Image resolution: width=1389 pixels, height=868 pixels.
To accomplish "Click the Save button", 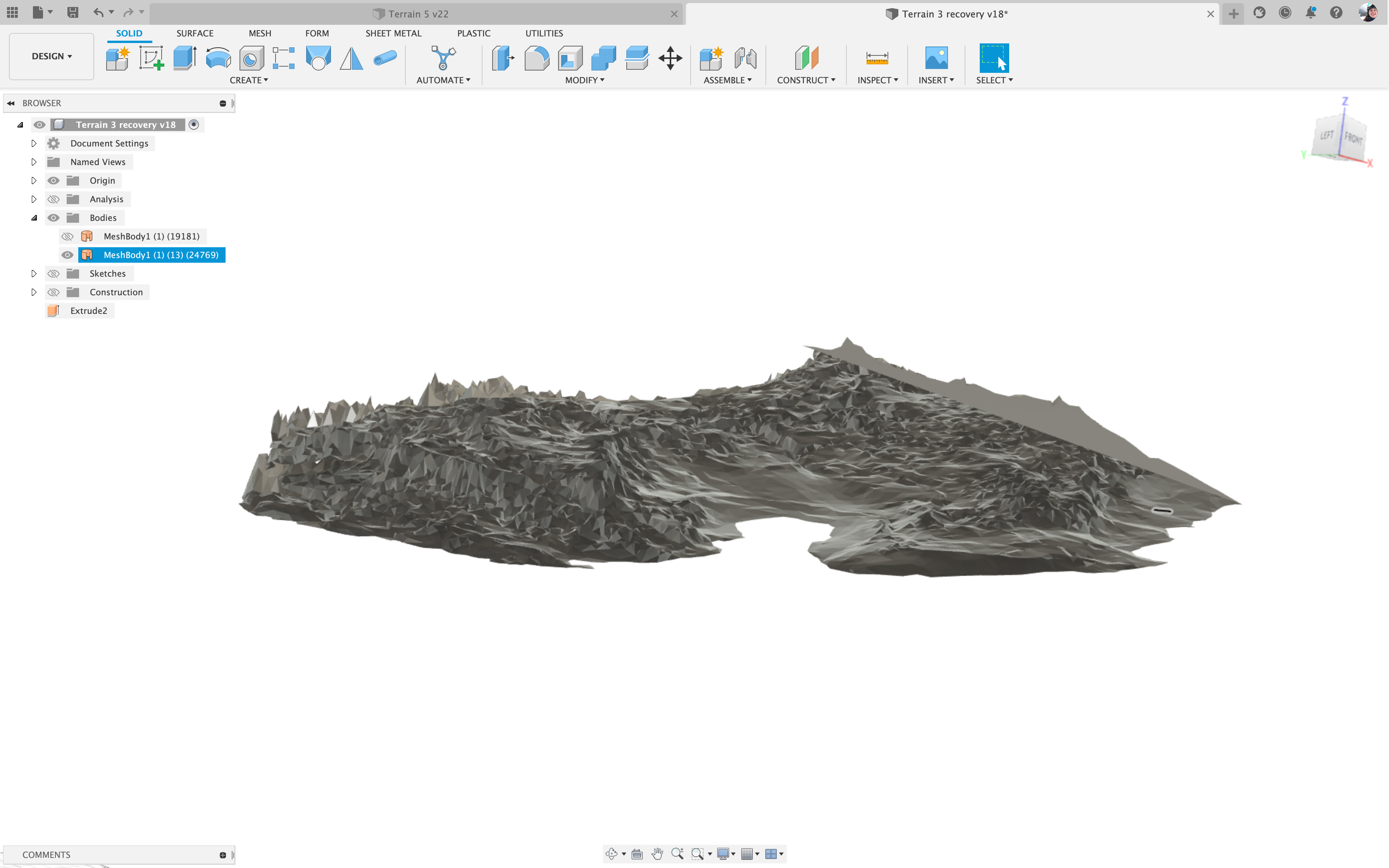I will [x=73, y=13].
